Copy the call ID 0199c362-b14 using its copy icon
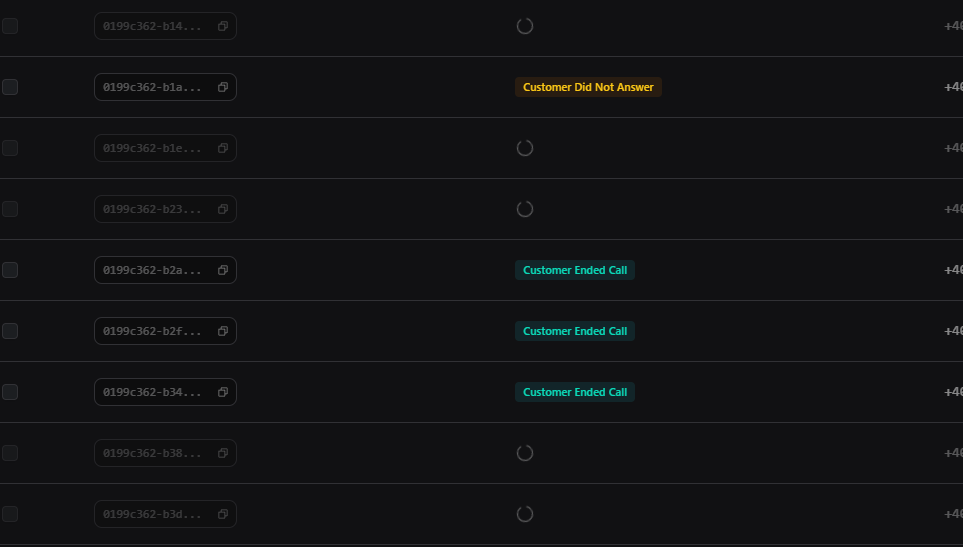Screen dimensions: 963x547 [x=223, y=26]
